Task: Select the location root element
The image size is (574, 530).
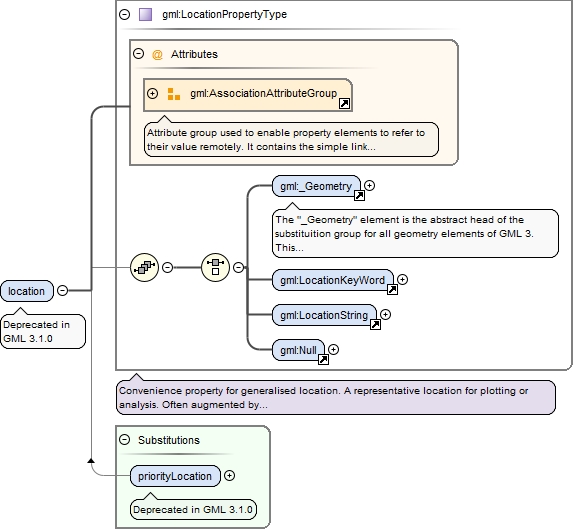Action: coord(27,291)
